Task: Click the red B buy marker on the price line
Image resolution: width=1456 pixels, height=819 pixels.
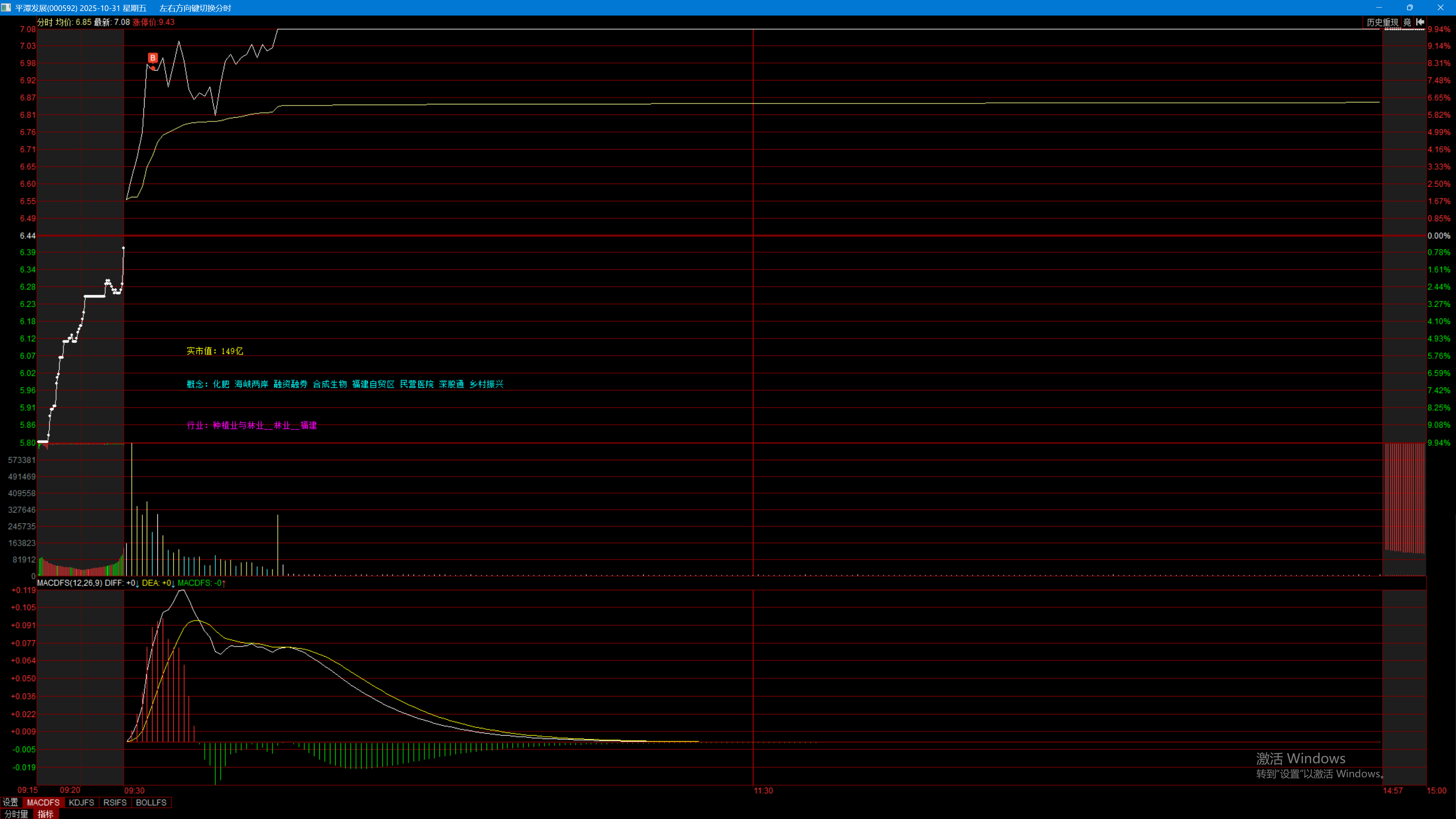Action: [x=152, y=58]
